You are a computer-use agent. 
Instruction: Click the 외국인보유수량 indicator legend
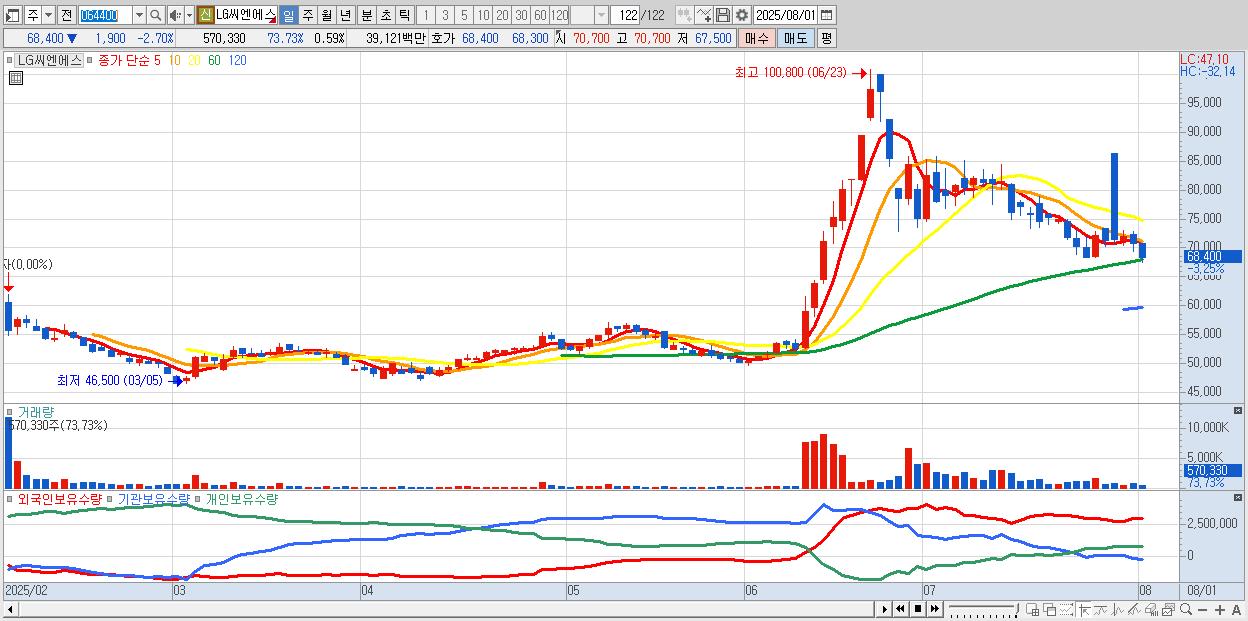click(x=59, y=498)
